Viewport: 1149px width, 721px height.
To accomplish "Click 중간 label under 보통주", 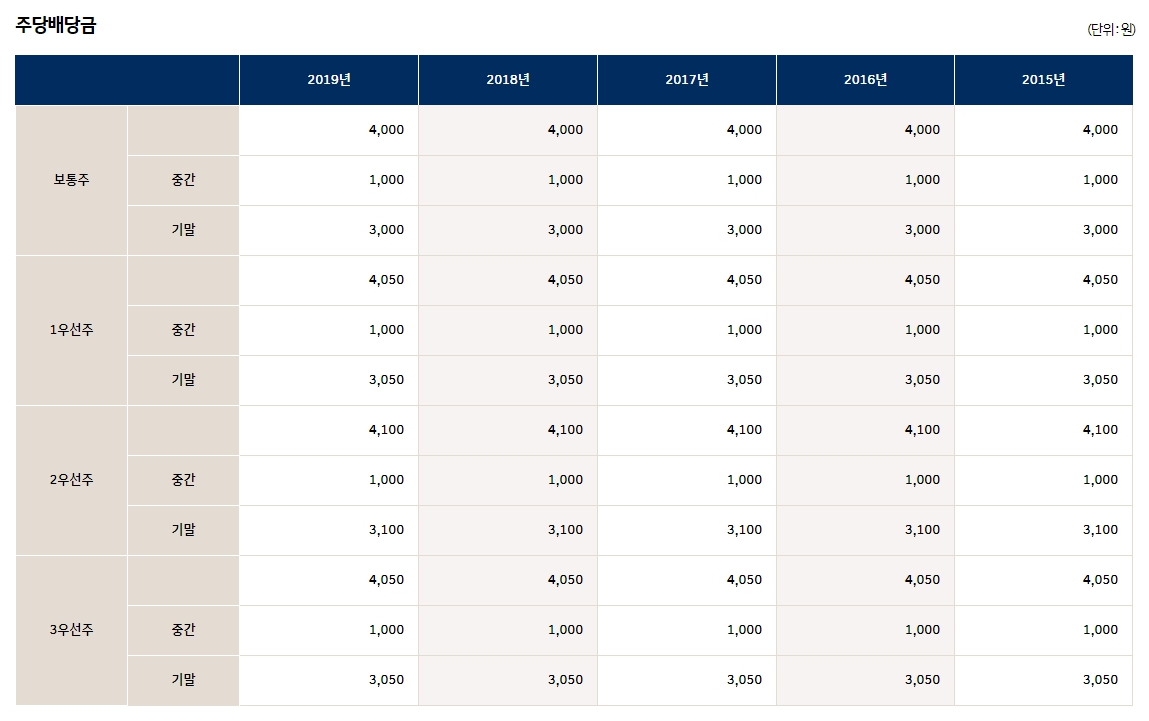I will tap(183, 180).
